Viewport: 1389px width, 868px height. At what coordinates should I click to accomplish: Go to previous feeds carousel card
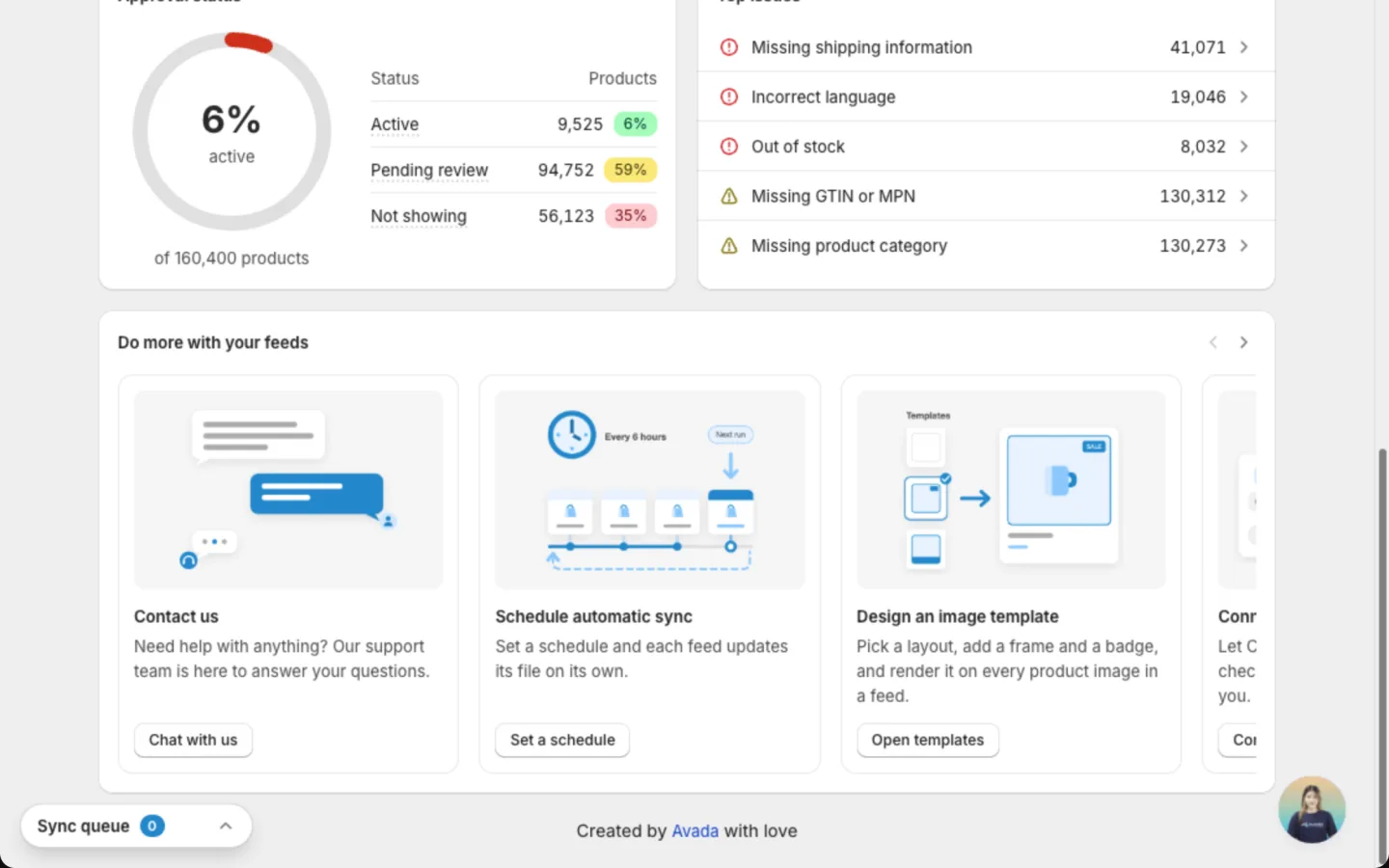[x=1213, y=342]
